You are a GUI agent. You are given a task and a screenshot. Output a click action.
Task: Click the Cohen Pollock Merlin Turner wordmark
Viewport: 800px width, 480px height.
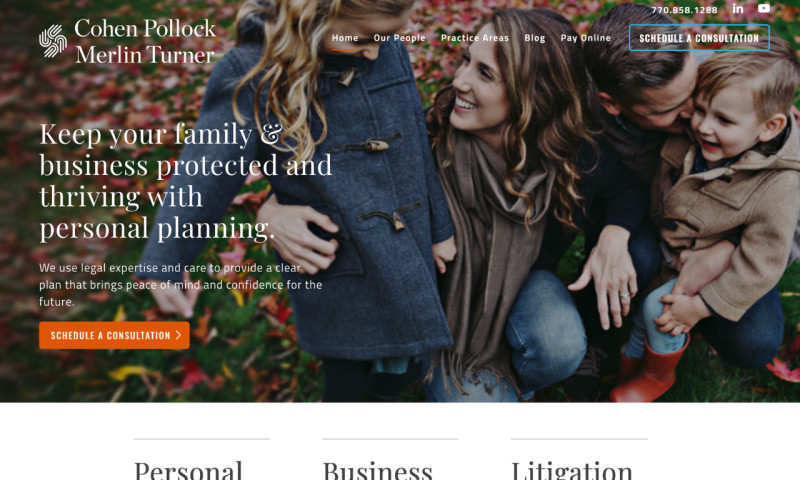tap(145, 42)
